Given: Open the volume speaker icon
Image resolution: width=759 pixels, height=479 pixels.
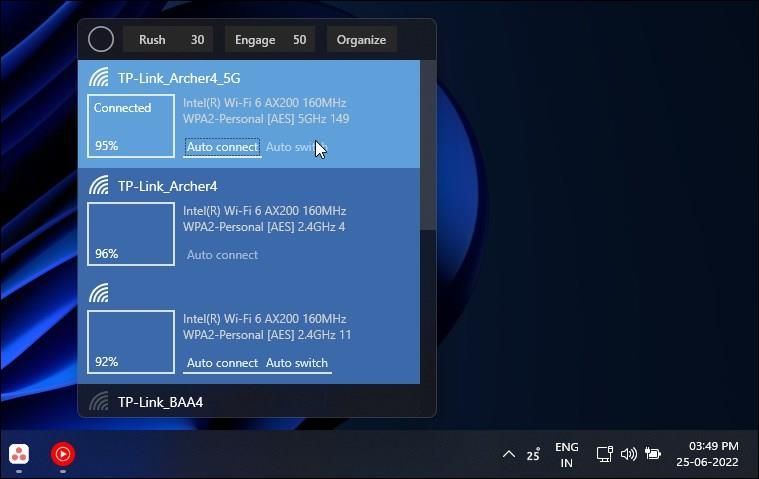Looking at the screenshot, I should tap(628, 454).
